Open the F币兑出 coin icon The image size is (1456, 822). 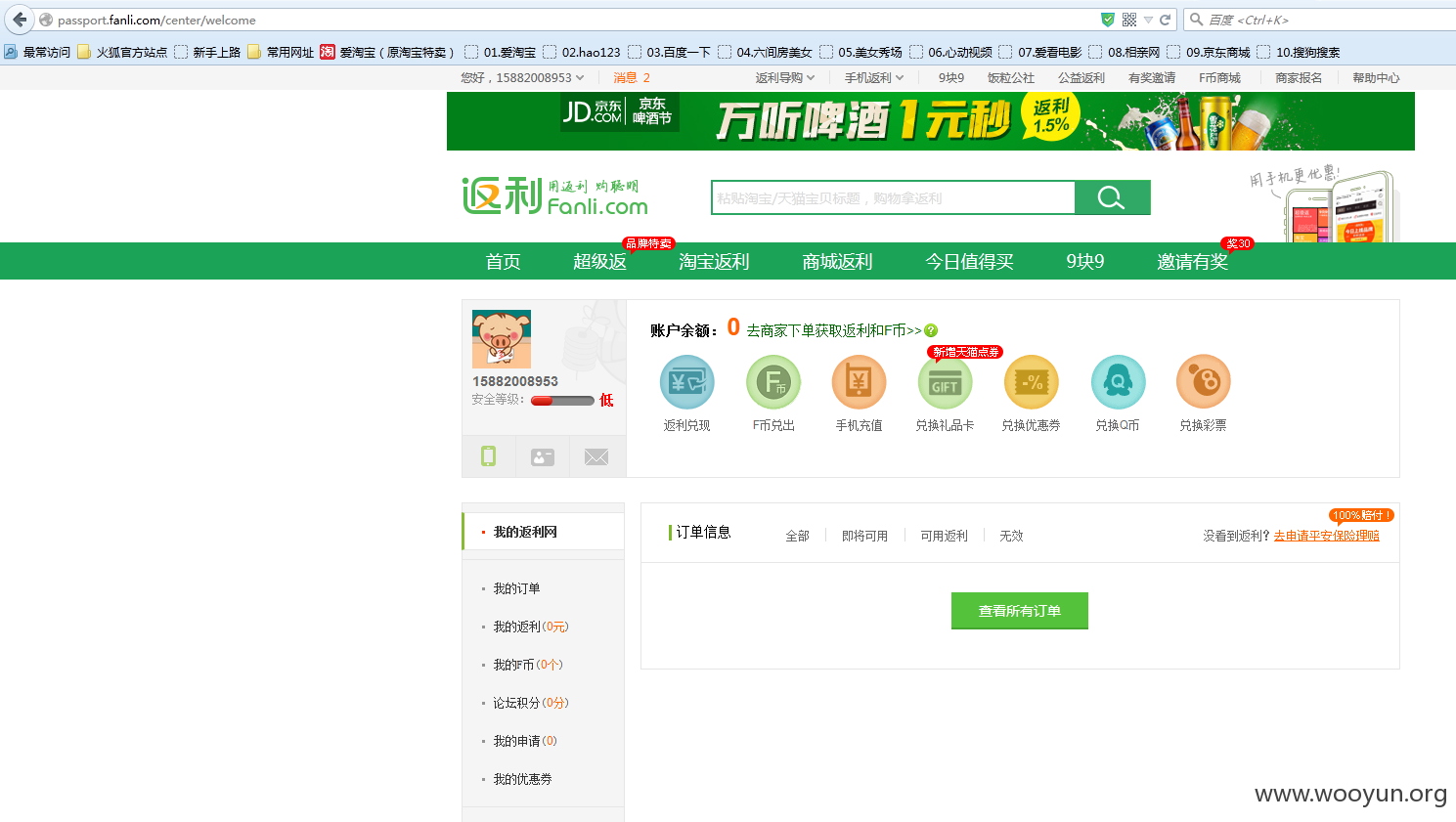coord(773,381)
